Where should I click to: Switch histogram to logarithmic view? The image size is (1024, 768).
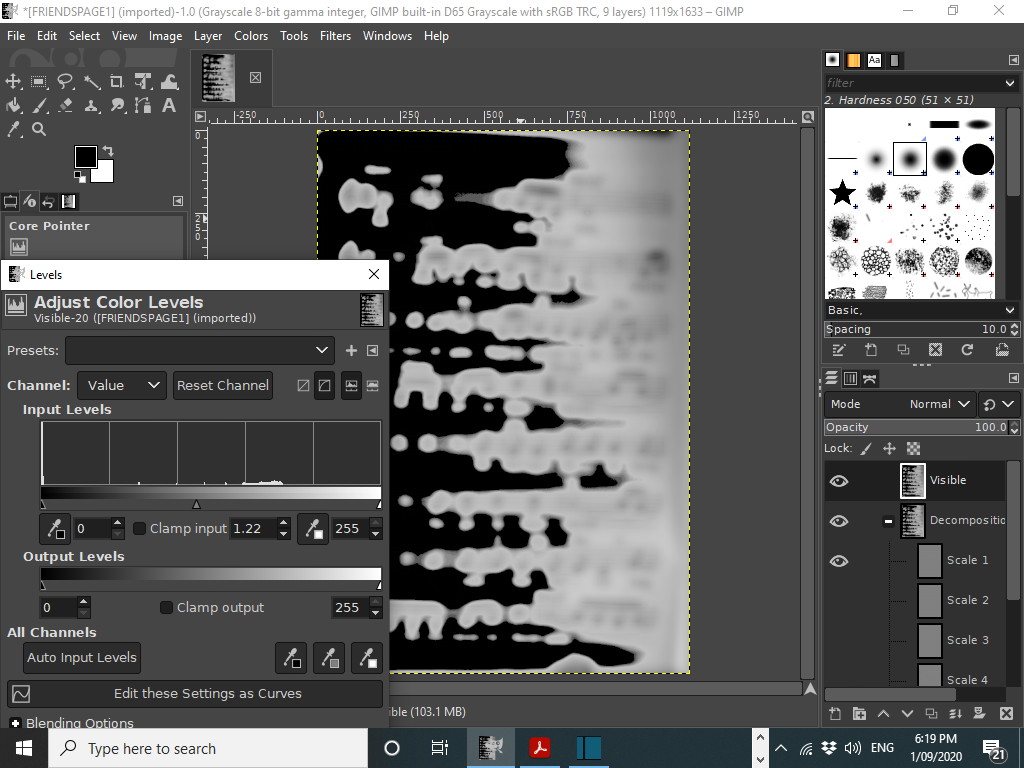coord(325,385)
